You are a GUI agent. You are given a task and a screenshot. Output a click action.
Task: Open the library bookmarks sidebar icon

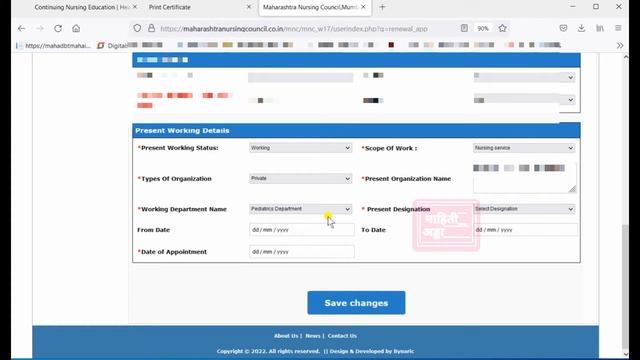tap(600, 28)
